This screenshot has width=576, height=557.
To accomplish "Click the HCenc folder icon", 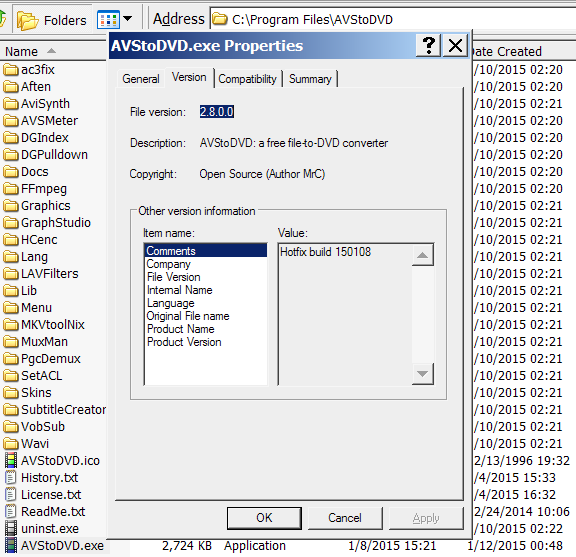I will click(x=10, y=240).
